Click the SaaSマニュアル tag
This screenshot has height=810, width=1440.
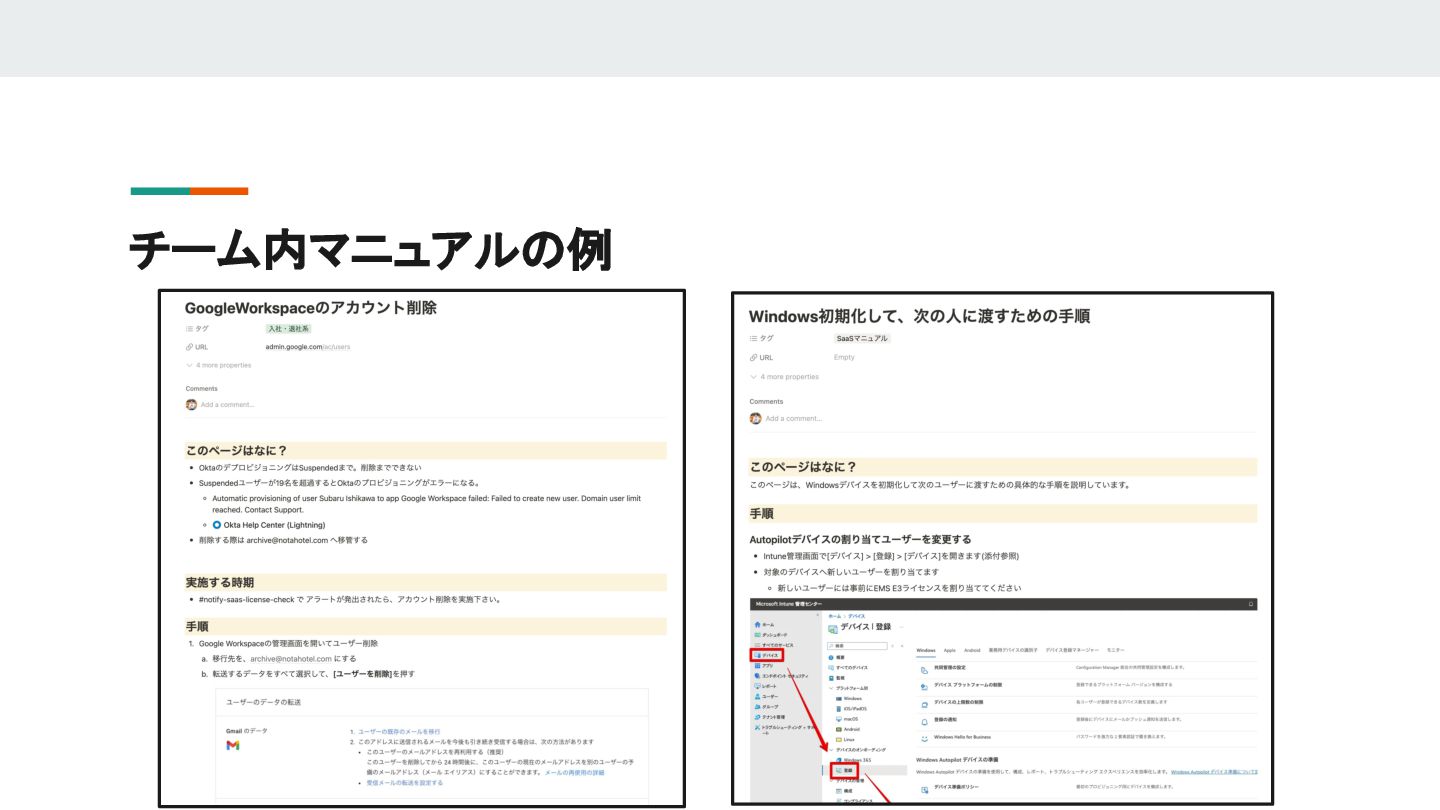862,338
